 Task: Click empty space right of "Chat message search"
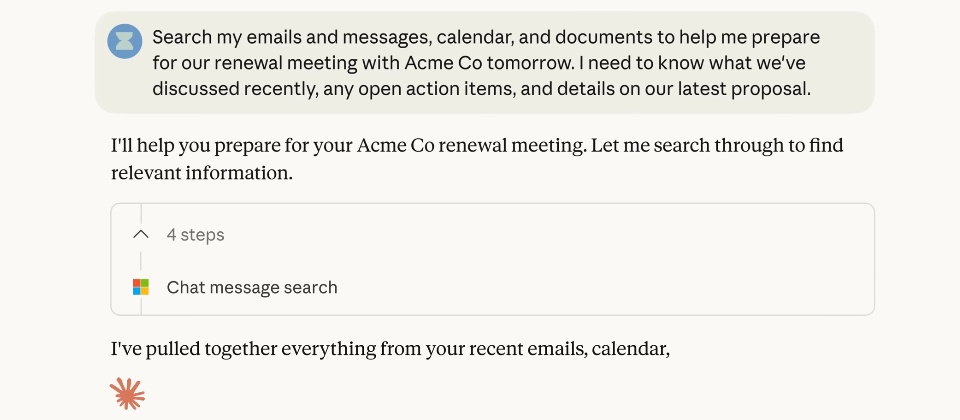600,287
